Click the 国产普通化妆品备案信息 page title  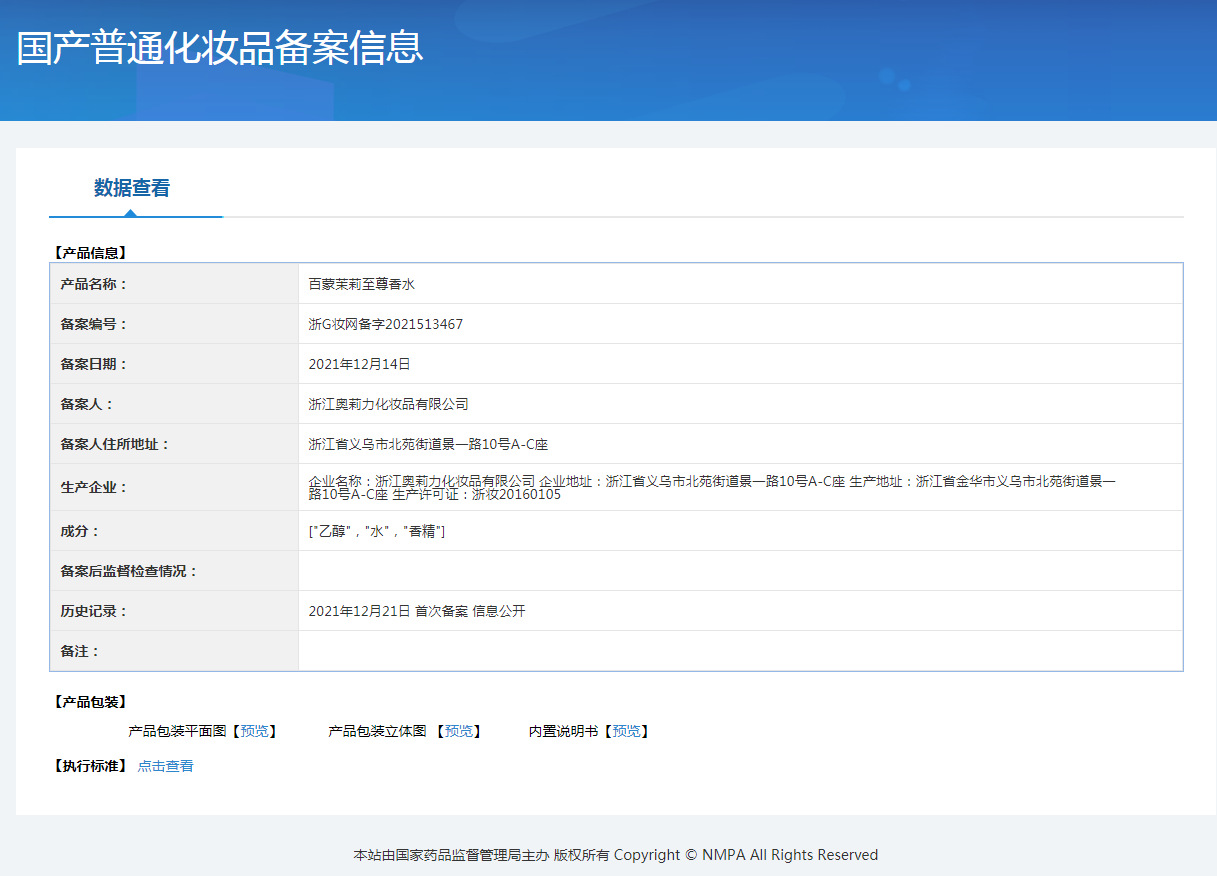click(x=220, y=48)
